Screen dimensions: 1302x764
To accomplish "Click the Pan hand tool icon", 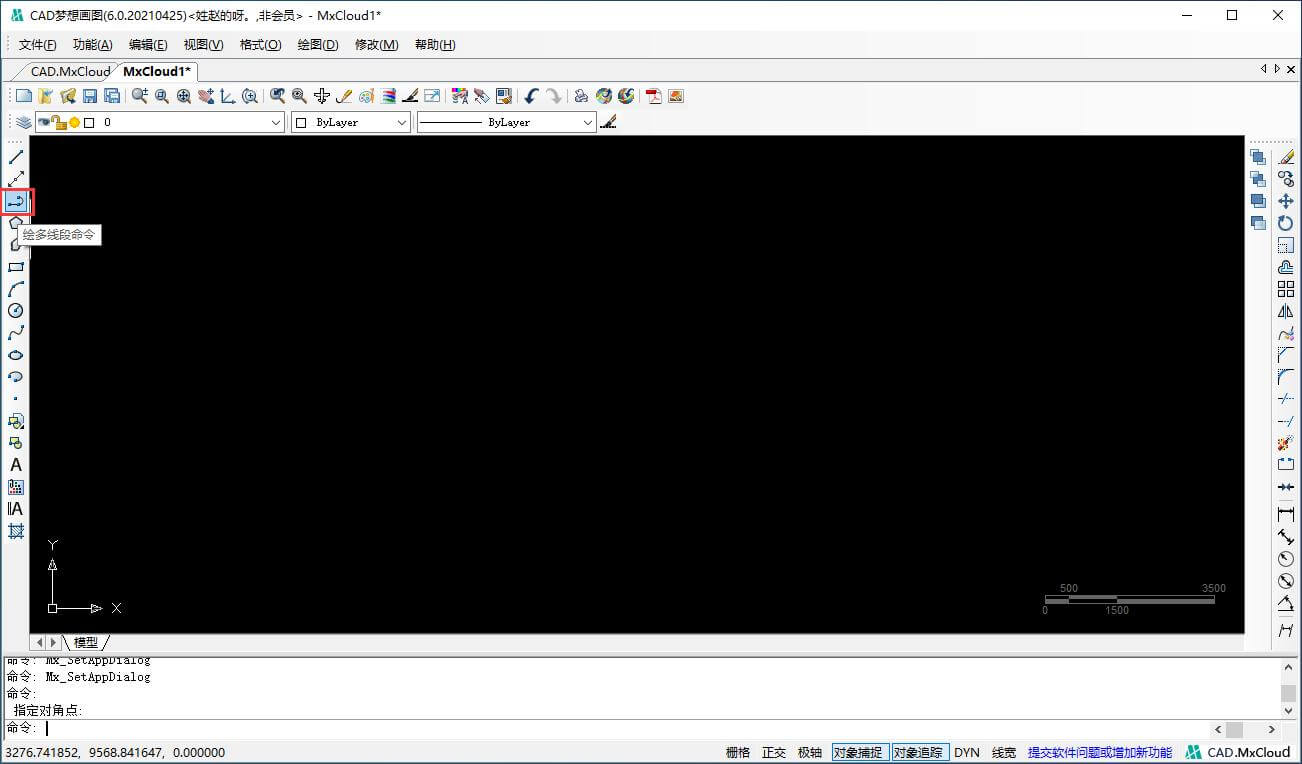I will [x=206, y=96].
